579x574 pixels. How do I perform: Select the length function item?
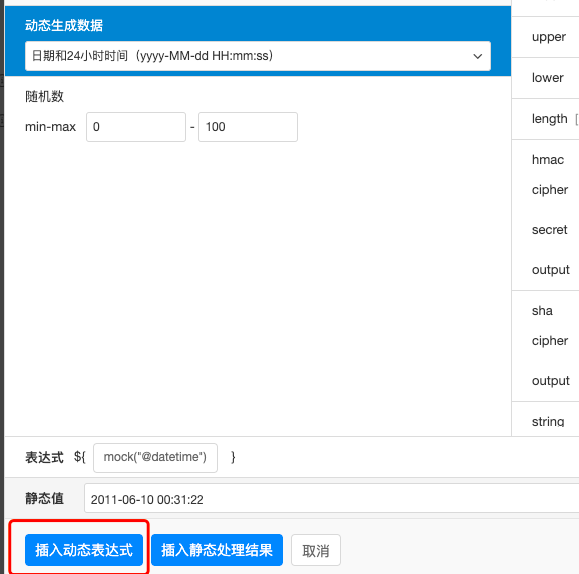549,119
